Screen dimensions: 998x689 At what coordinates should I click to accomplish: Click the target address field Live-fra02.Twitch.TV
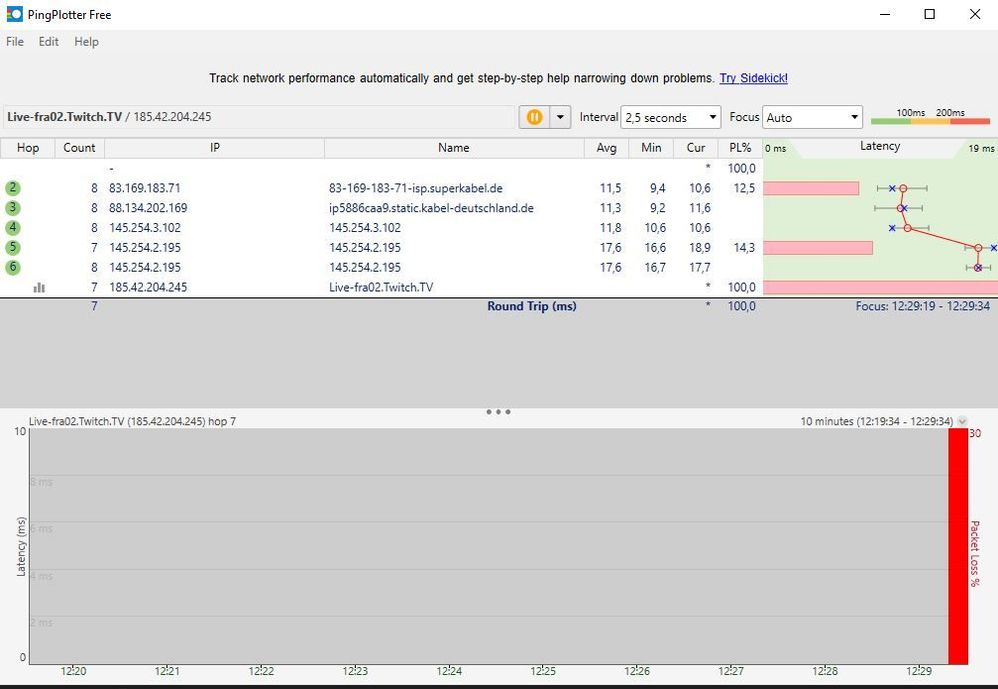(x=258, y=117)
